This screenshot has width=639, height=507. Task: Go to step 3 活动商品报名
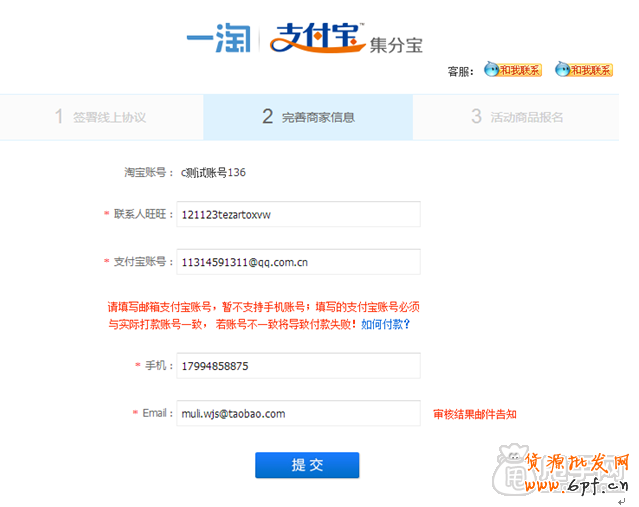click(x=516, y=117)
